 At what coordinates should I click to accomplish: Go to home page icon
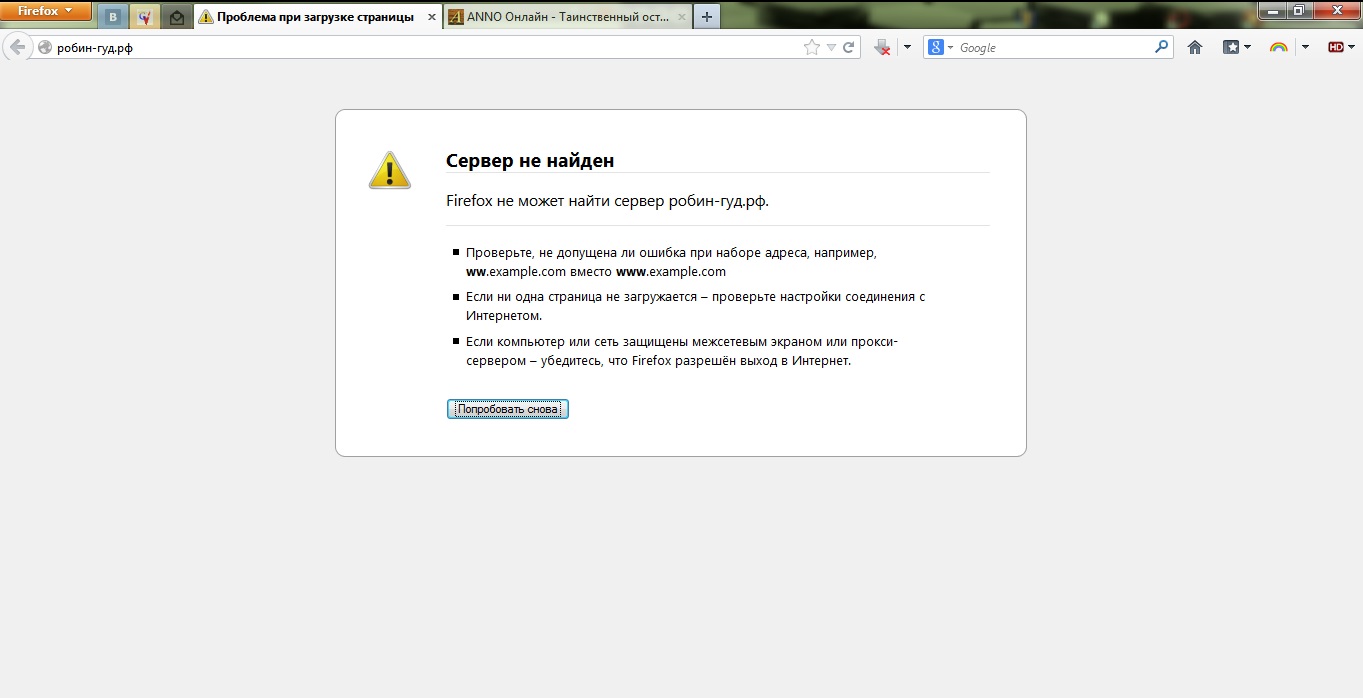pyautogui.click(x=1194, y=47)
